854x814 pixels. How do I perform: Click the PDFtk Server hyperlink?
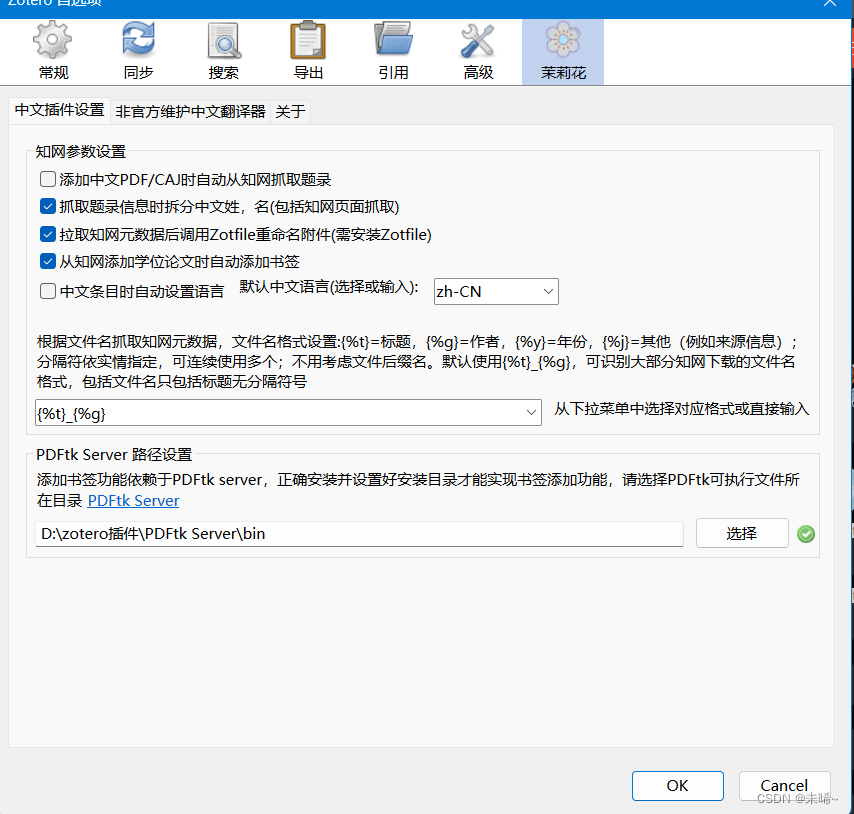(x=133, y=500)
